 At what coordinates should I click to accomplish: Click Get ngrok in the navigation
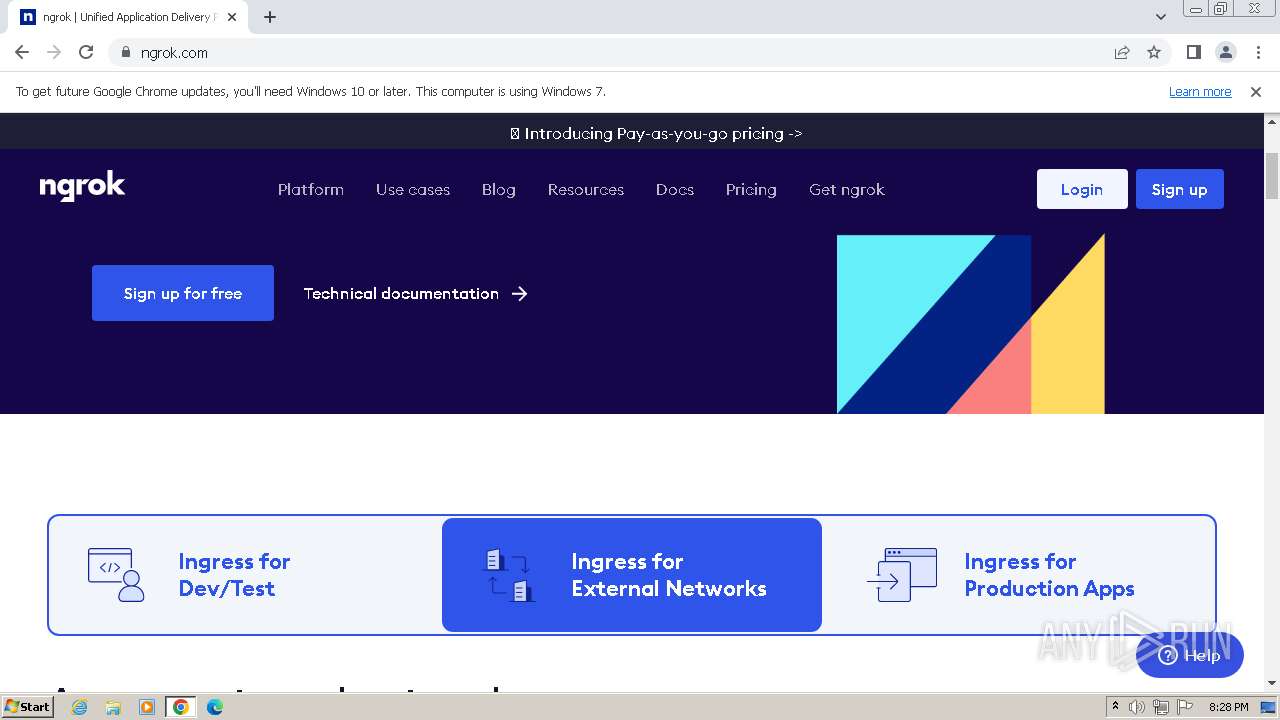(x=847, y=189)
